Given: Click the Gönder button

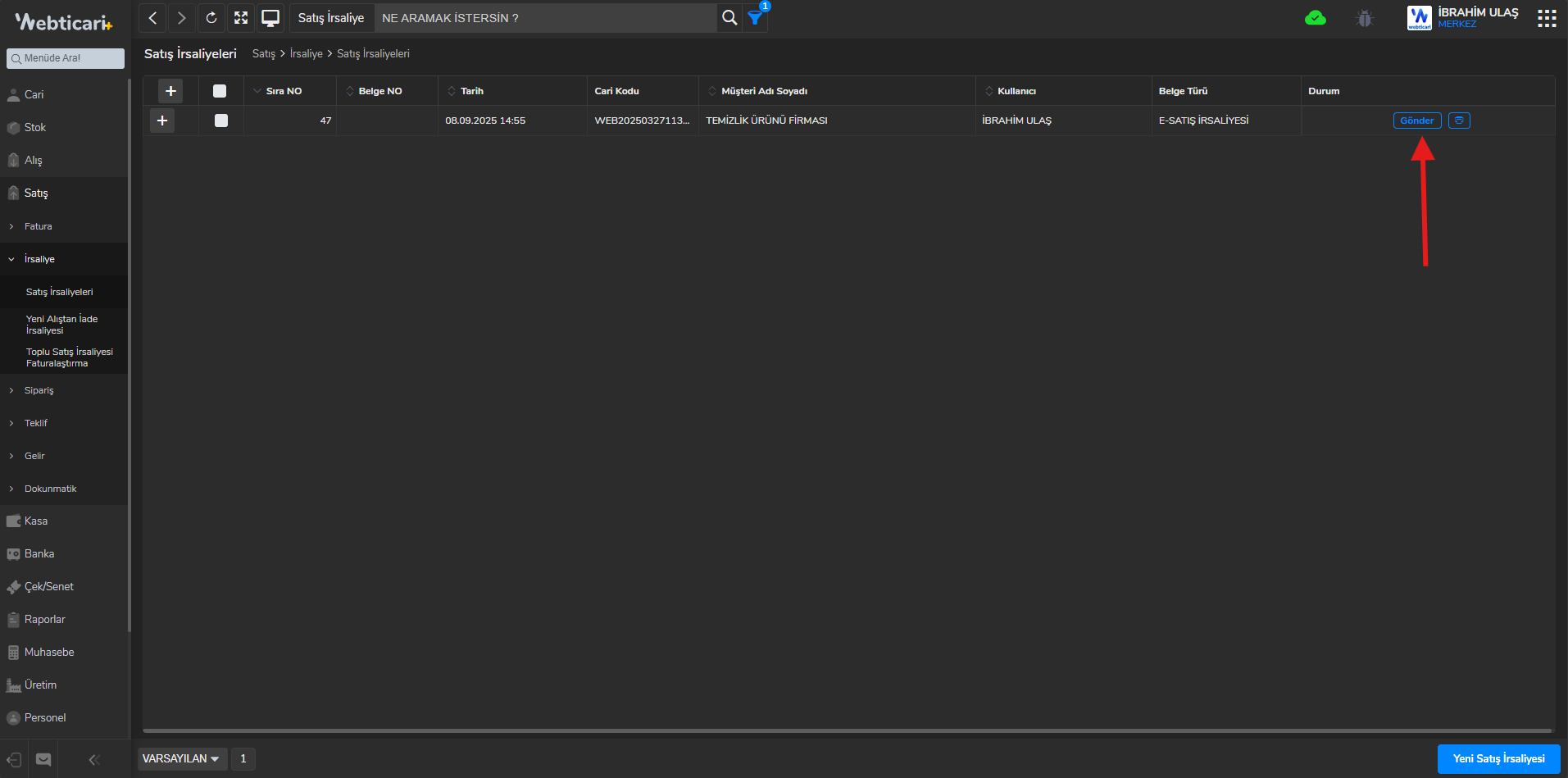Looking at the screenshot, I should click(x=1416, y=121).
